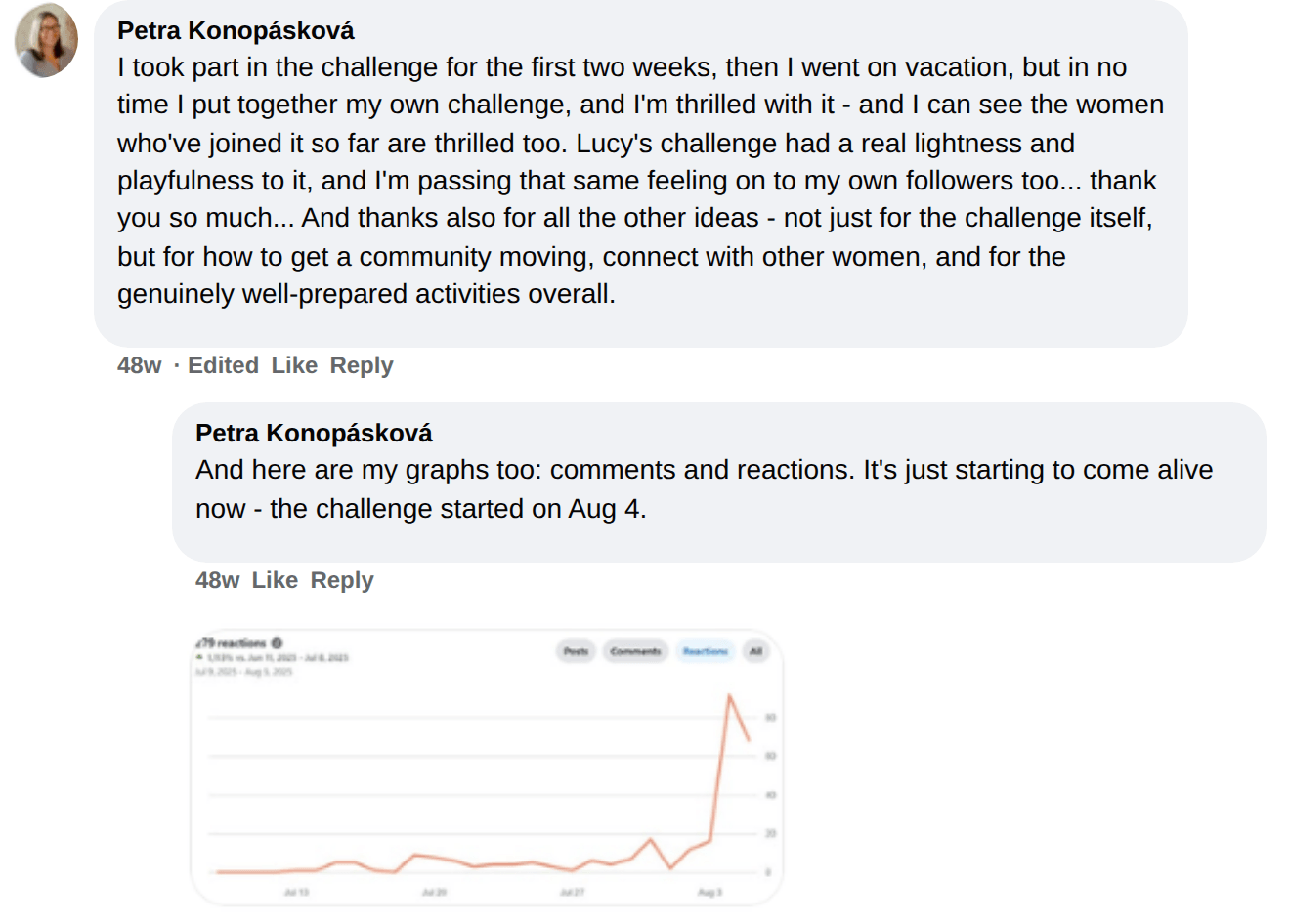Open author name on the top comment

tap(236, 30)
